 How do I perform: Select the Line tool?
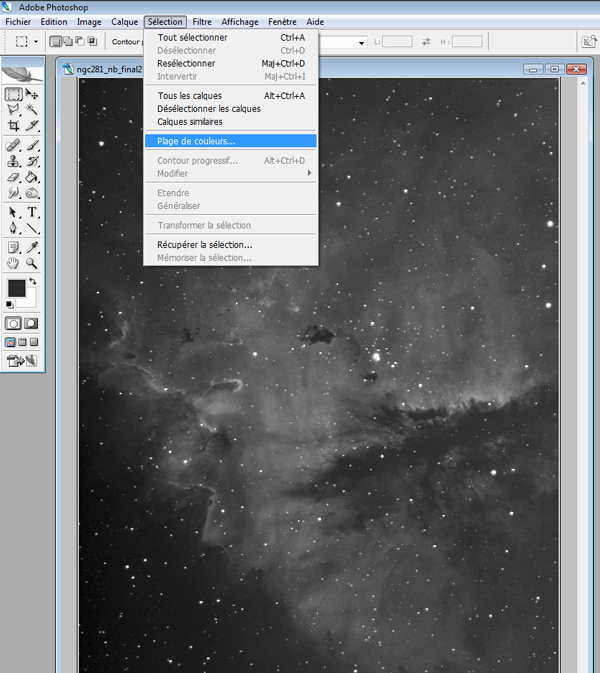[32, 228]
